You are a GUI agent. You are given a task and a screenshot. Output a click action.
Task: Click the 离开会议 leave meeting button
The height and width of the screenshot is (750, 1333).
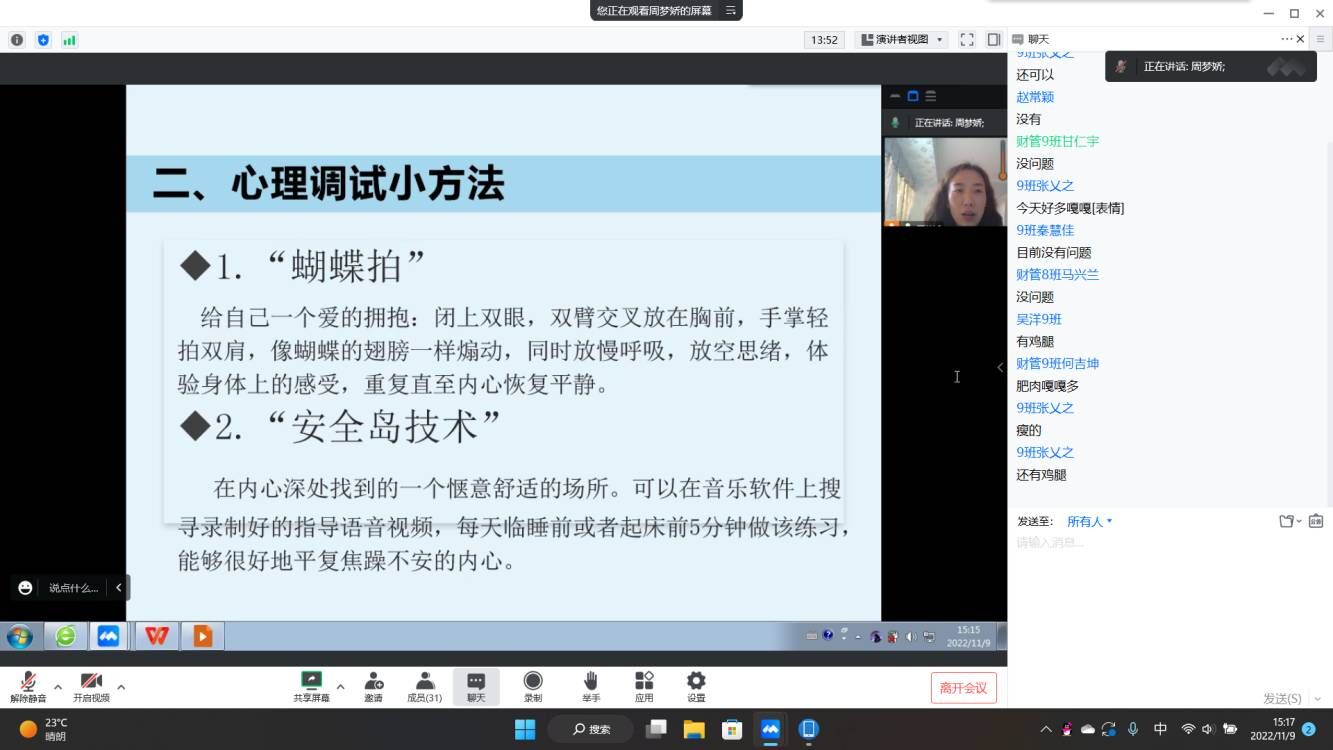pos(963,688)
